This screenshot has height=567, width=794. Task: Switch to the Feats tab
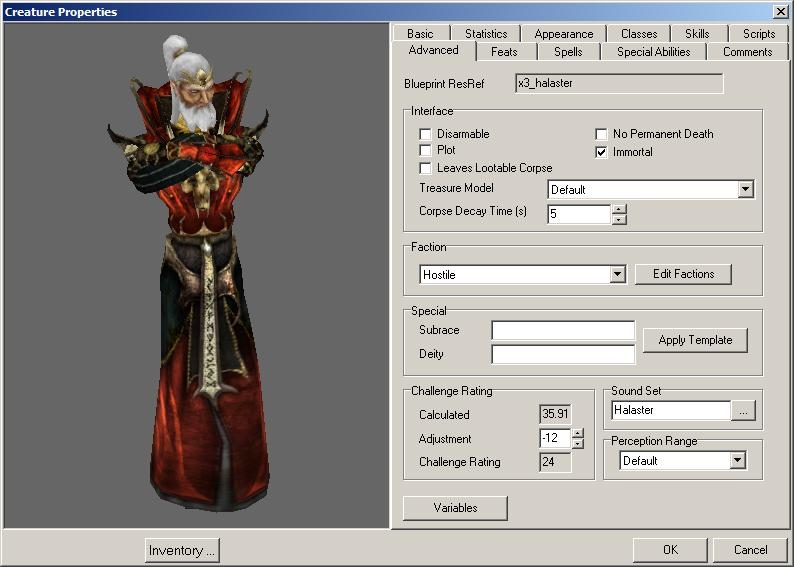click(x=504, y=52)
